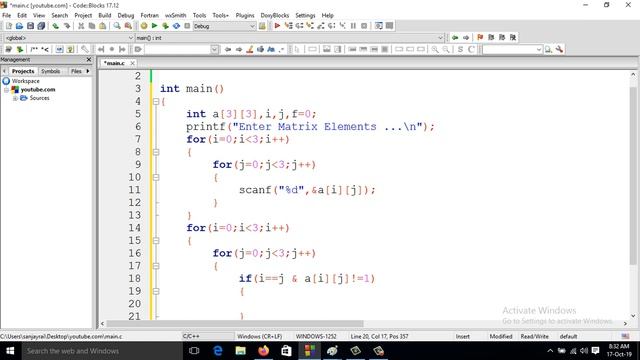640x360 pixels.
Task: Open File Explorer from taskbar
Action: click(241, 351)
